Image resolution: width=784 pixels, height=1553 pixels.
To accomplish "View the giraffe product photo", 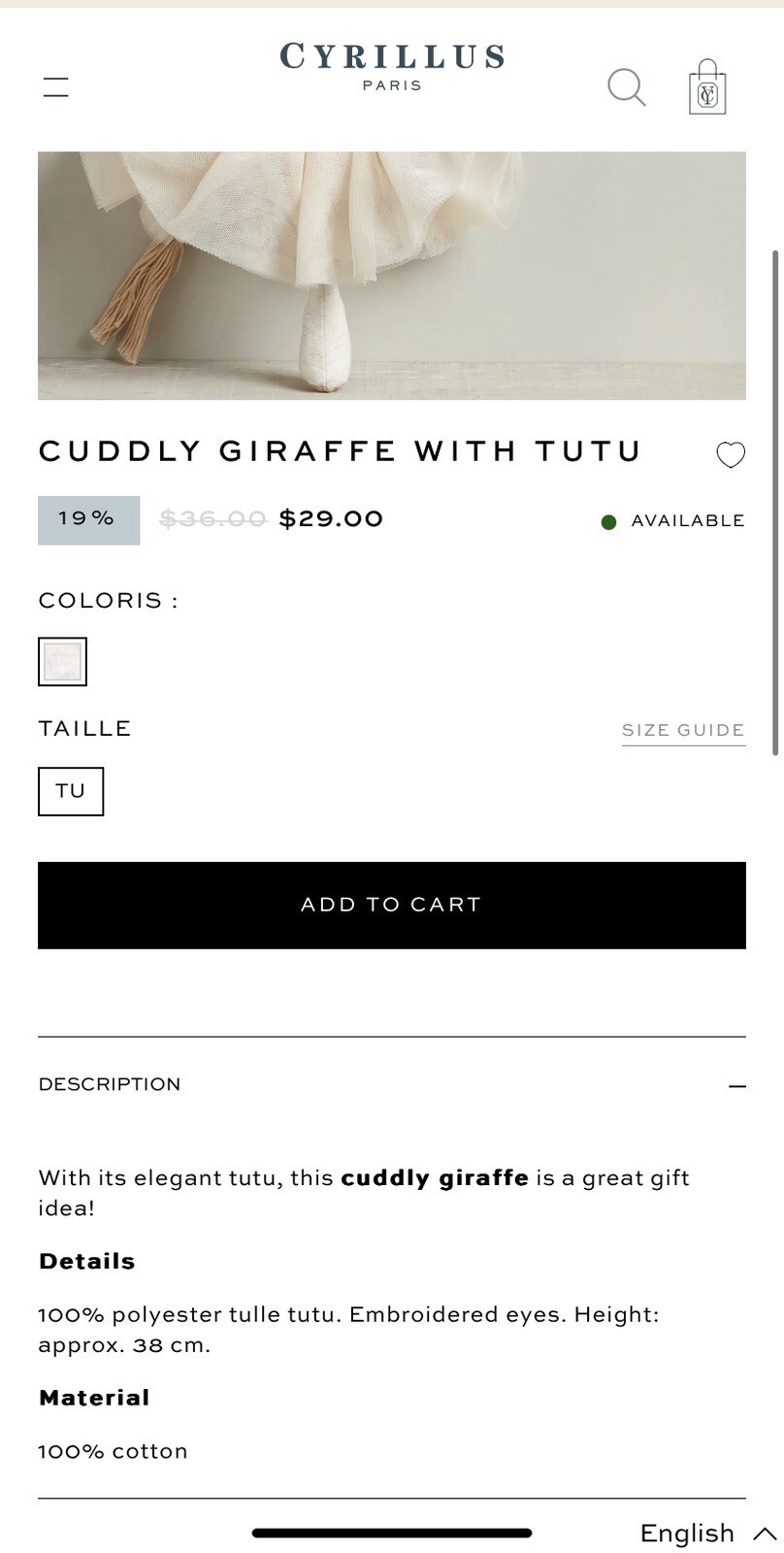I will click(392, 276).
